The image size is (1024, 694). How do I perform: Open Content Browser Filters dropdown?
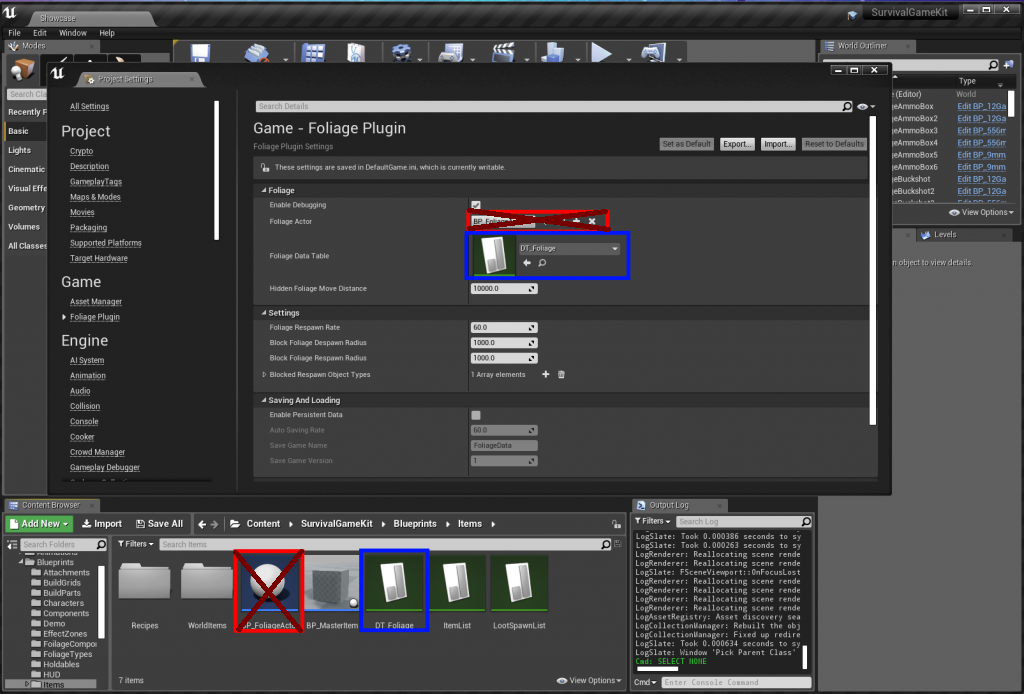tap(136, 544)
